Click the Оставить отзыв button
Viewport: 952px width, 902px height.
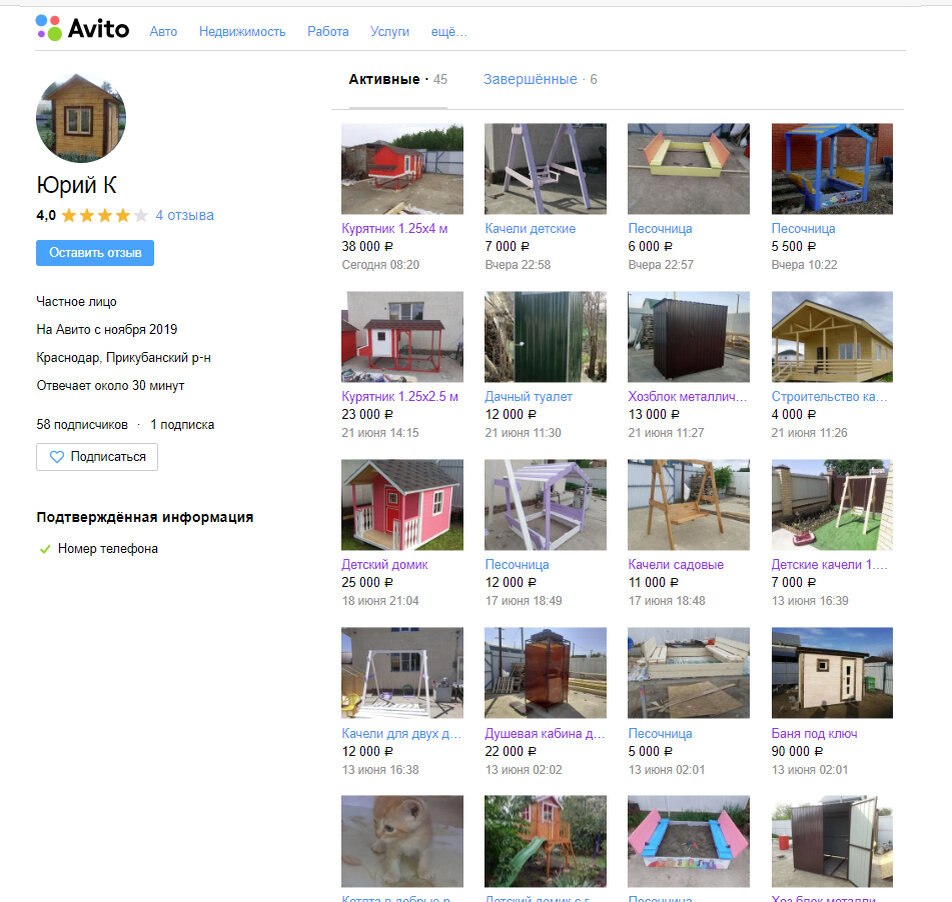[95, 253]
